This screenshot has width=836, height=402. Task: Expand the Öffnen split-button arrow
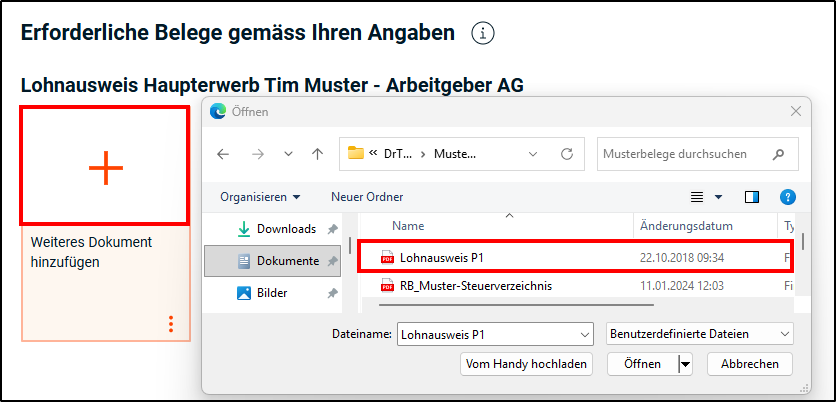685,364
